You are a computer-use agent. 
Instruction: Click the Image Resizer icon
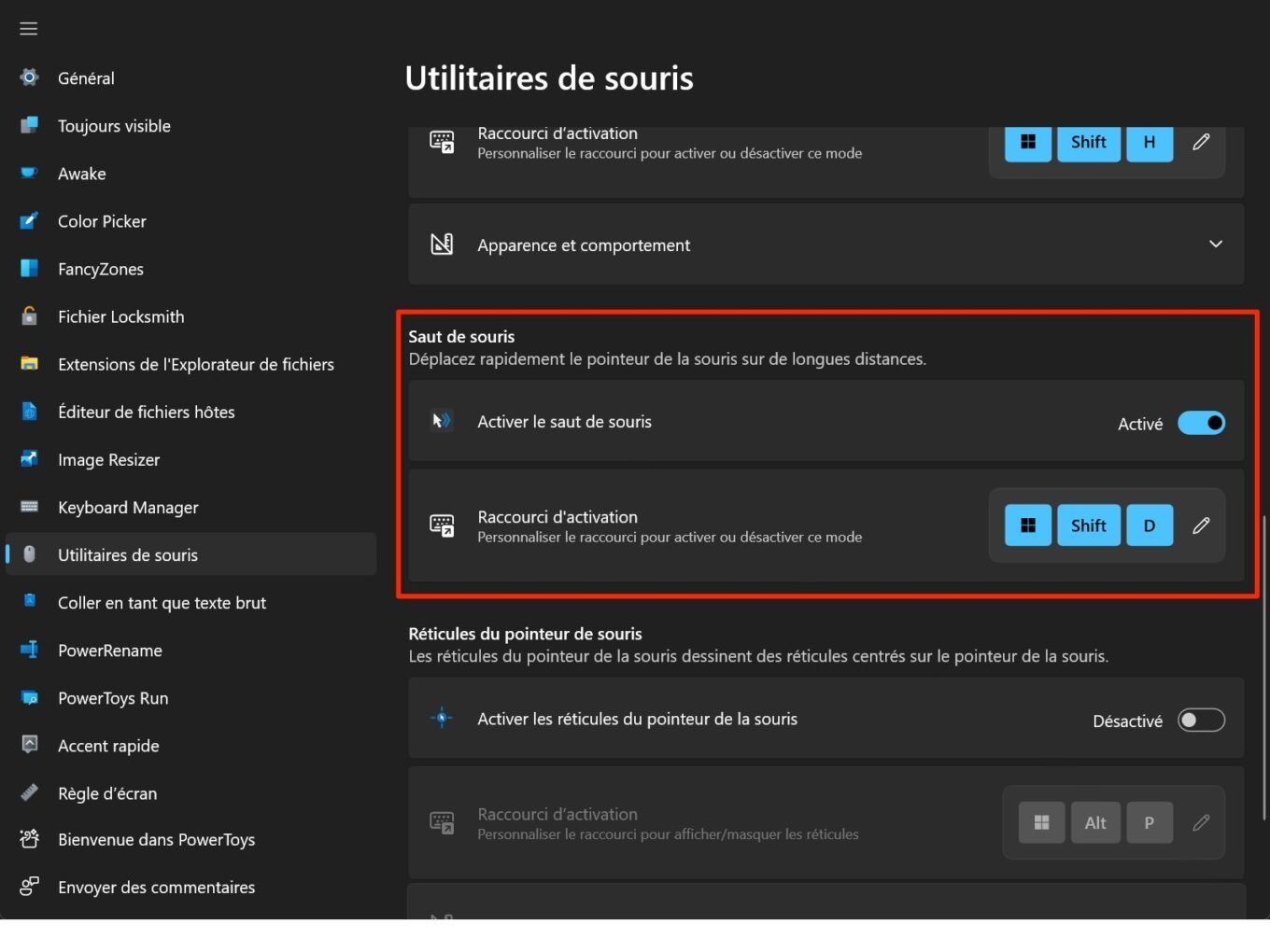(30, 458)
